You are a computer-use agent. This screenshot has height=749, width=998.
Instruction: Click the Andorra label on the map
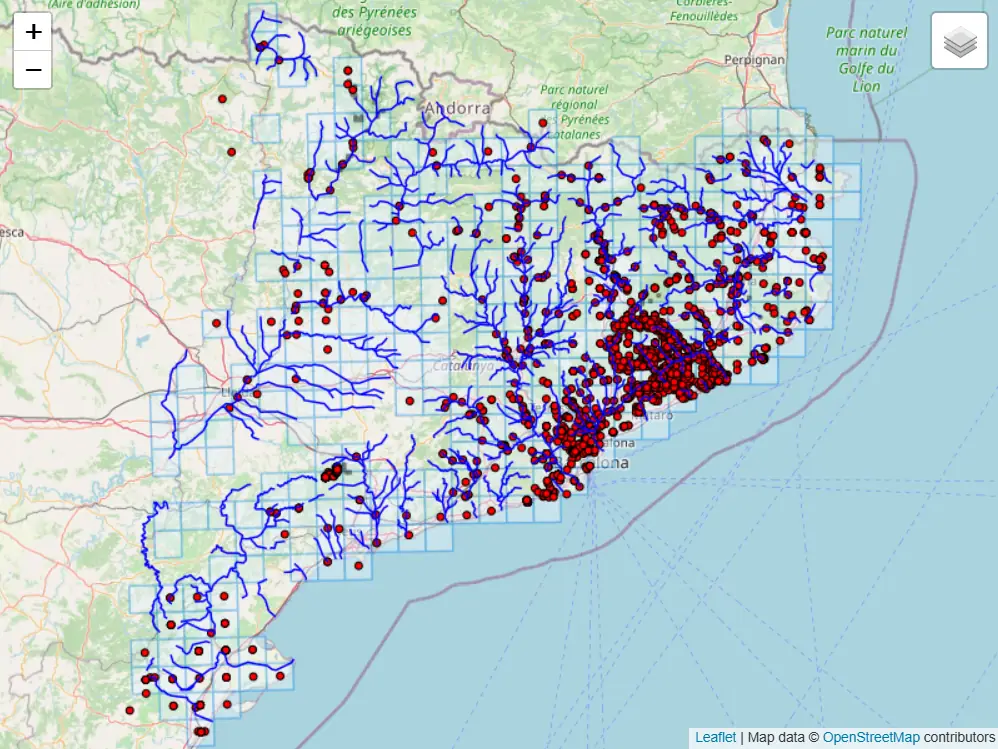[457, 108]
